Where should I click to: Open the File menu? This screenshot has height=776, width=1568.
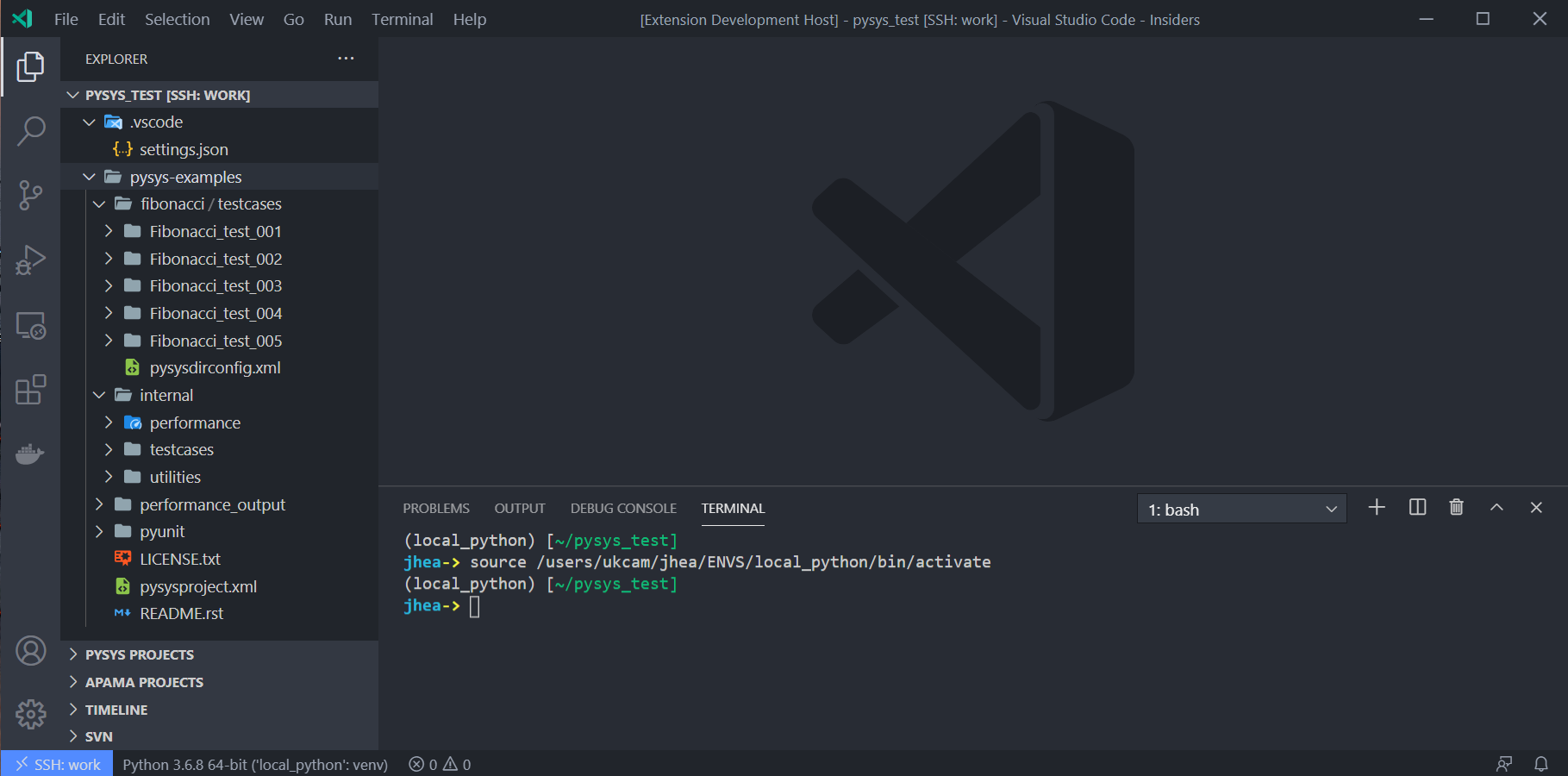(66, 19)
